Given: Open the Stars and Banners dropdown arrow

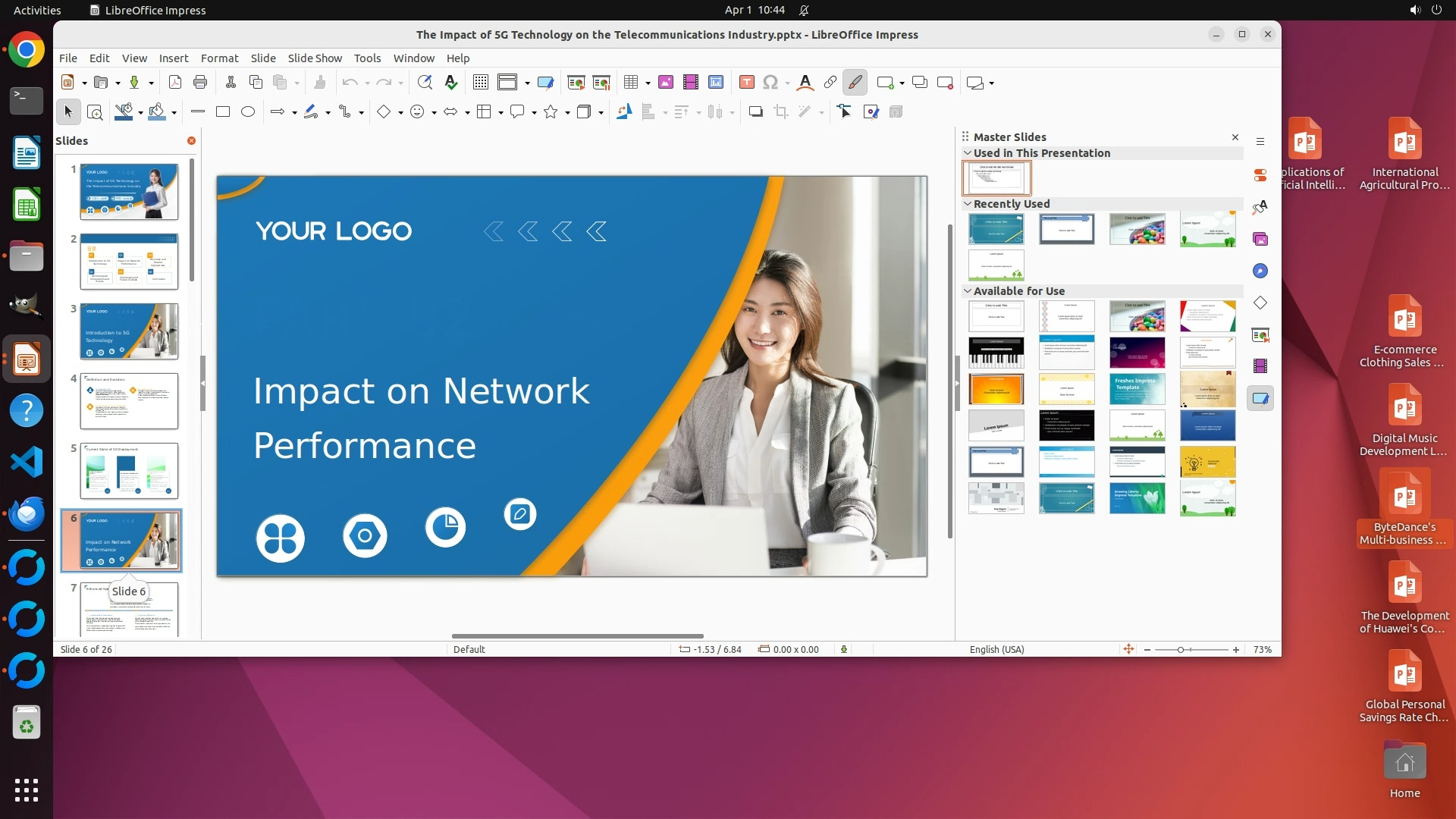Looking at the screenshot, I should (567, 113).
